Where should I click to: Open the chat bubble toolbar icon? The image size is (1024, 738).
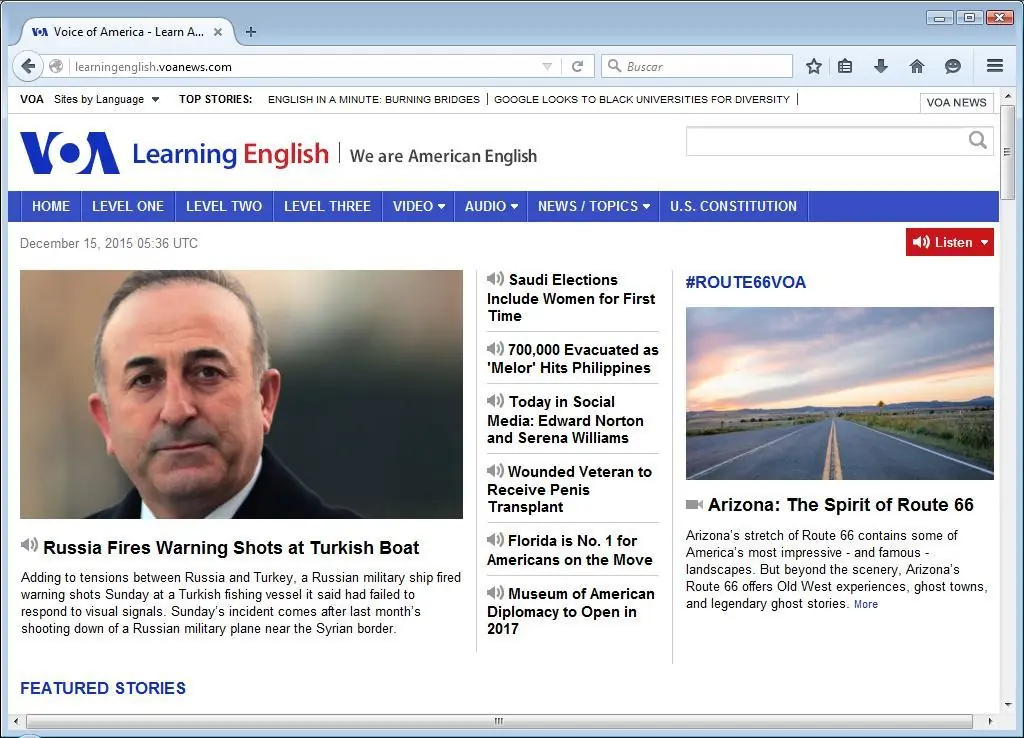coord(953,66)
